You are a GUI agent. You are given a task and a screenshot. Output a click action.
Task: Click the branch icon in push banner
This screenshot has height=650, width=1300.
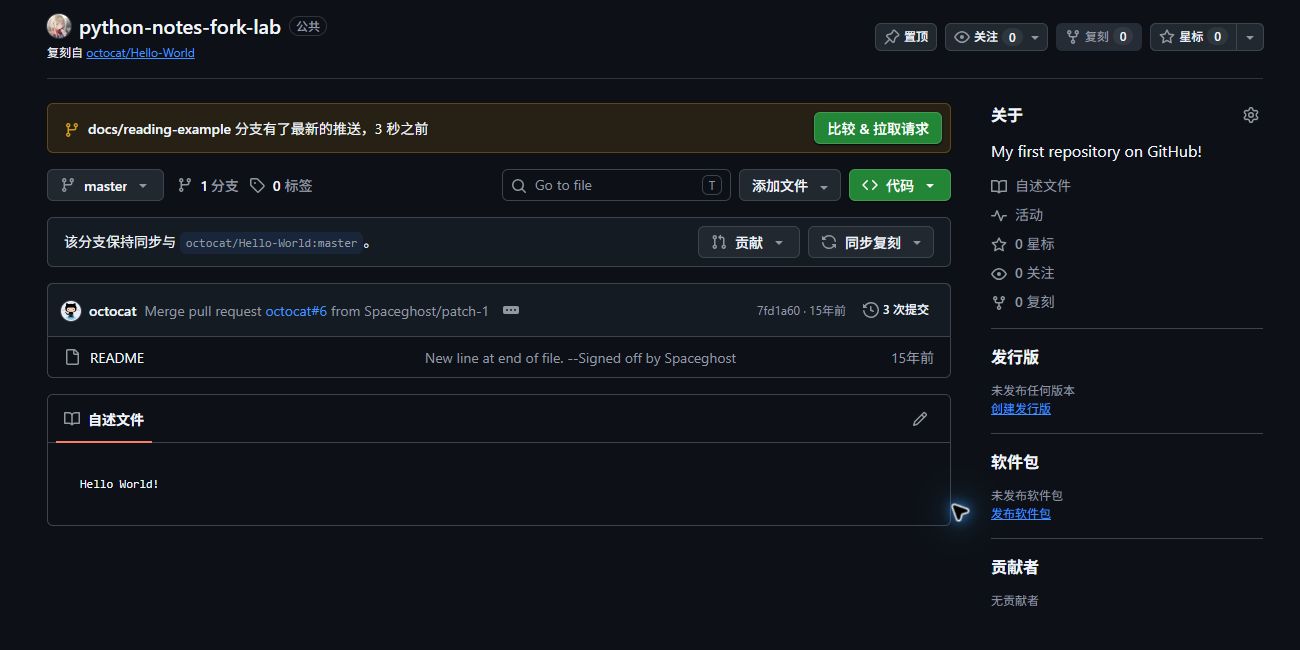tap(71, 129)
